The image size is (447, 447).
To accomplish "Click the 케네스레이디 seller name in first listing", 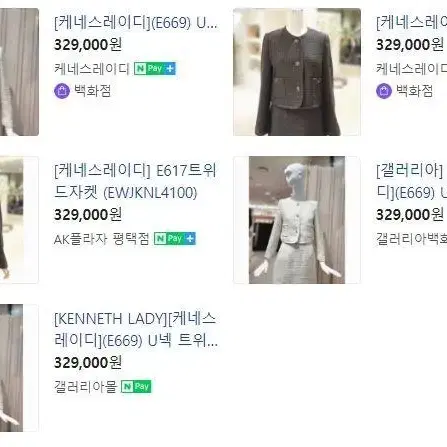I will [92, 69].
